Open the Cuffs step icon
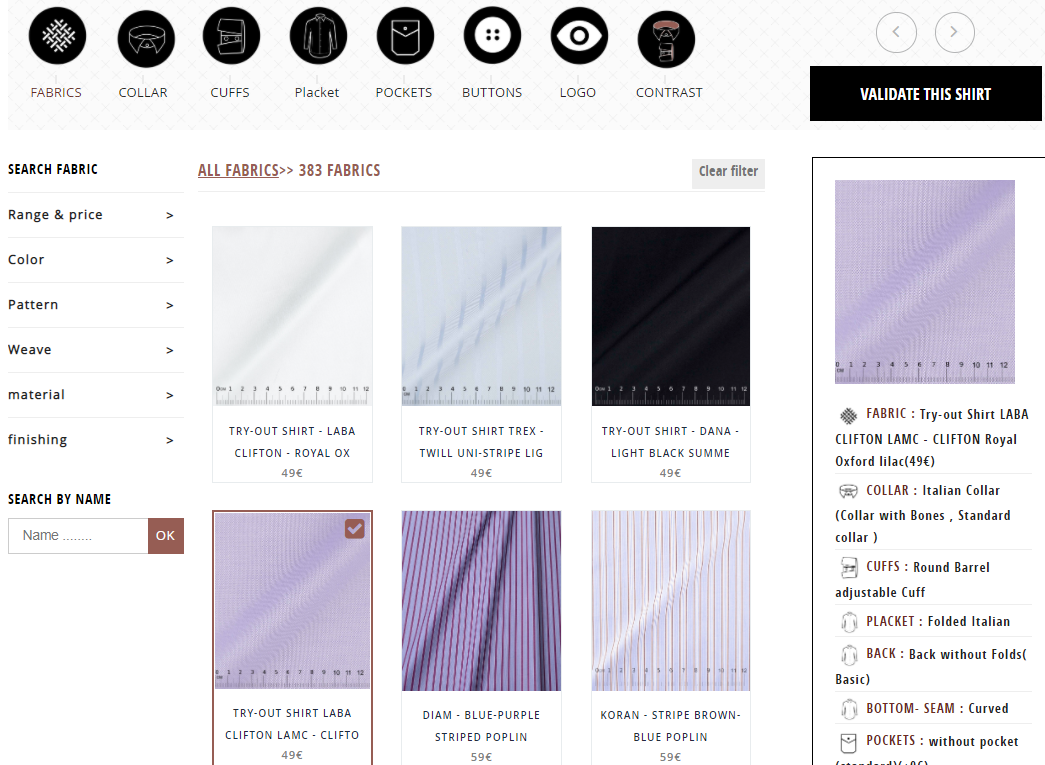Screen dimensions: 1045x765 click(231, 35)
